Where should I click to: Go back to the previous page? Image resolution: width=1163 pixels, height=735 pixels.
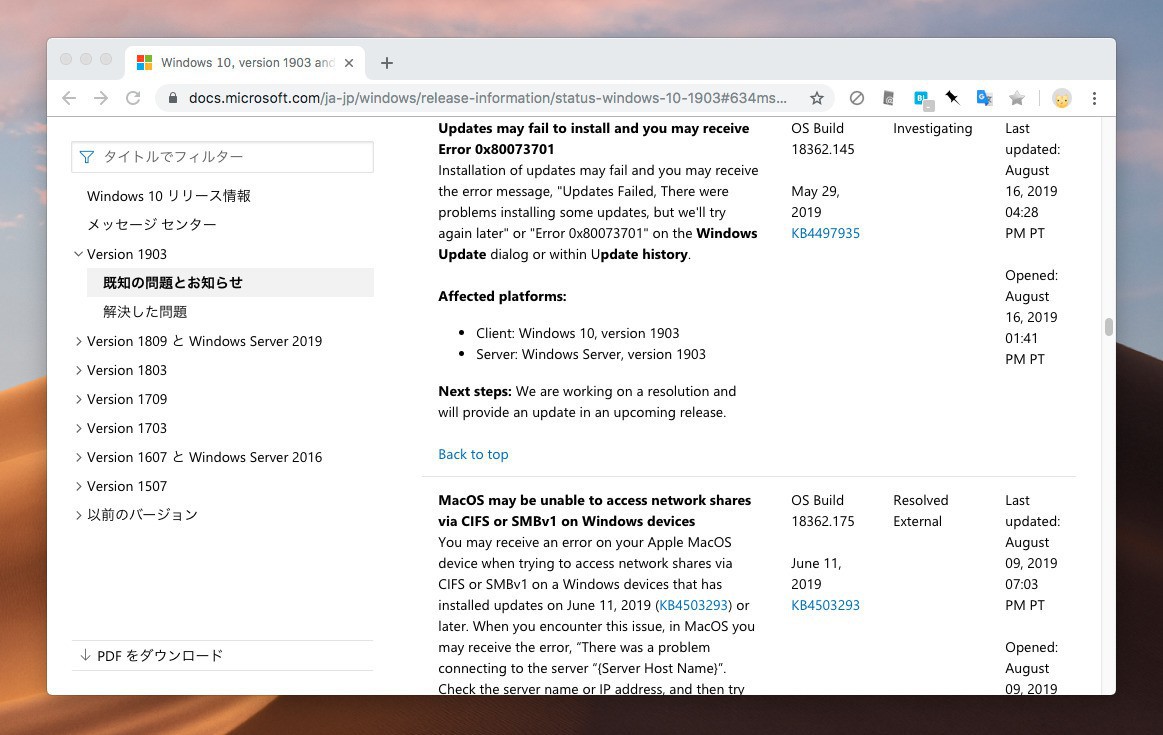click(69, 98)
